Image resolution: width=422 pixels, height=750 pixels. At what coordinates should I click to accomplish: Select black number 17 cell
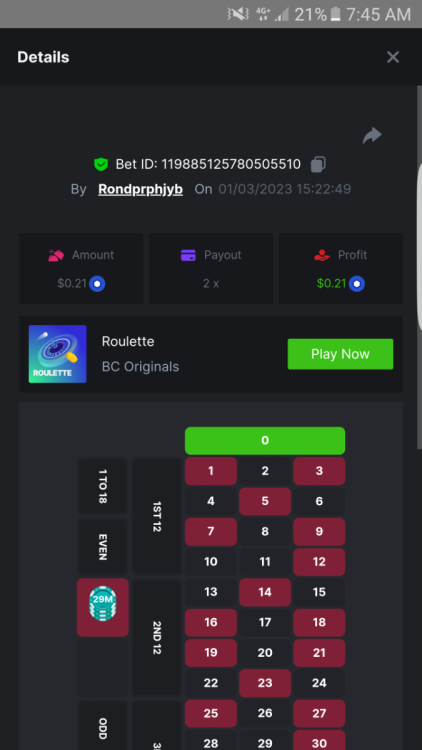265,622
